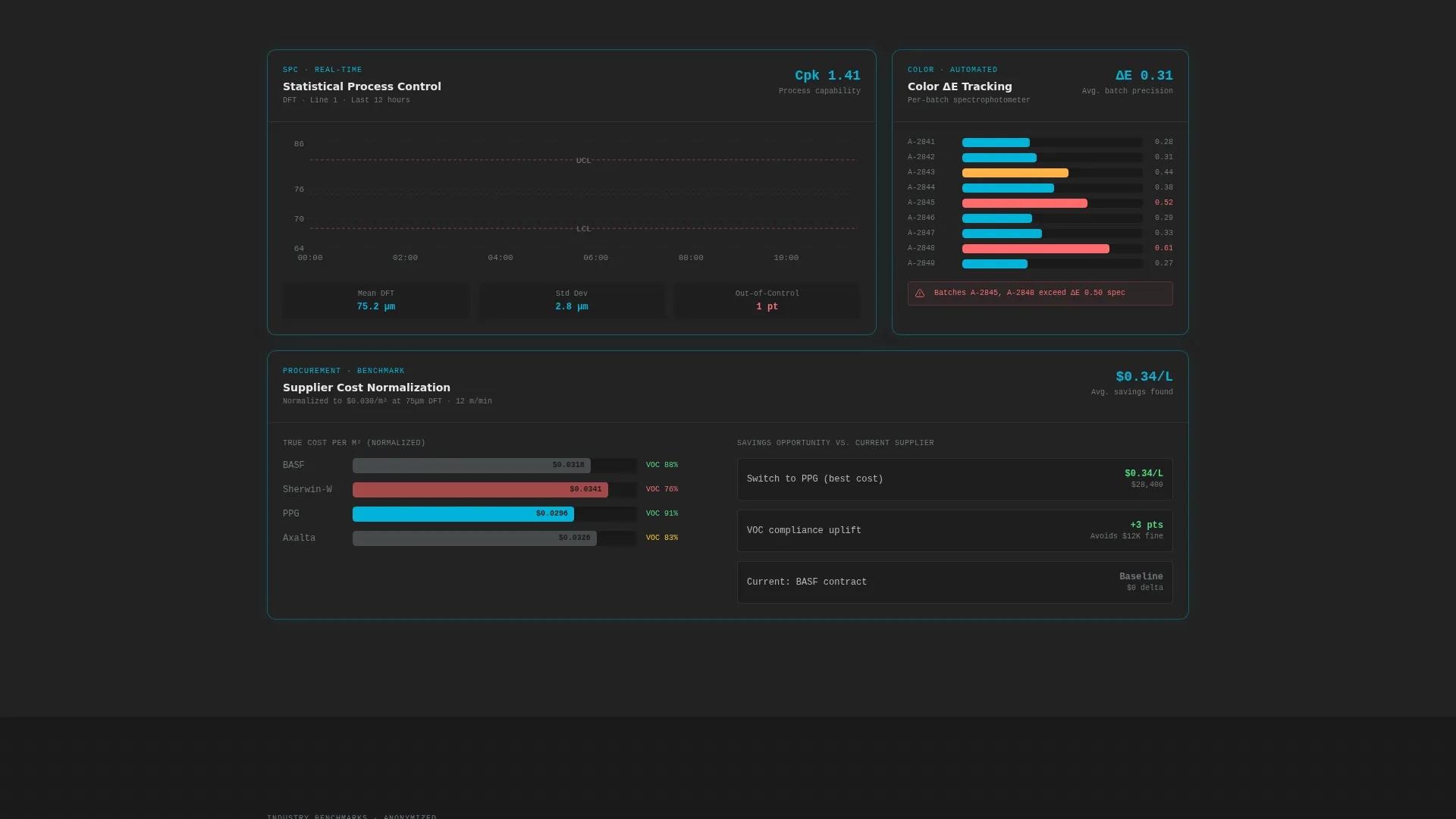Select the Axalta cost bar
This screenshot has width=1456, height=819.
pos(475,538)
